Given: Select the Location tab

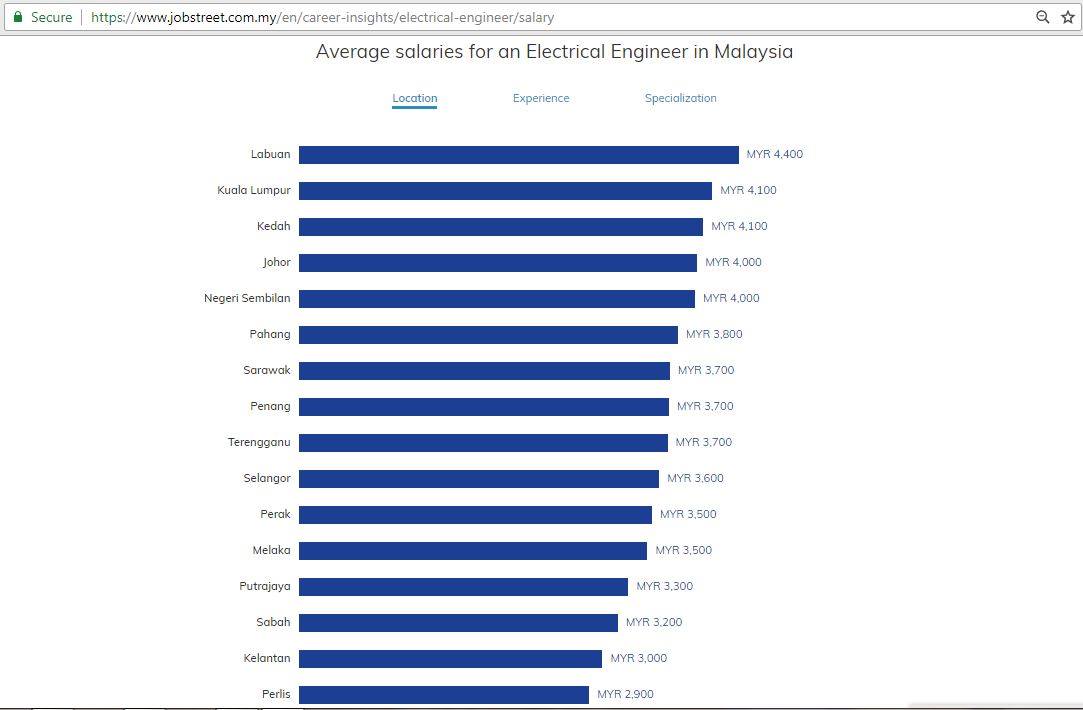Looking at the screenshot, I should pyautogui.click(x=414, y=98).
